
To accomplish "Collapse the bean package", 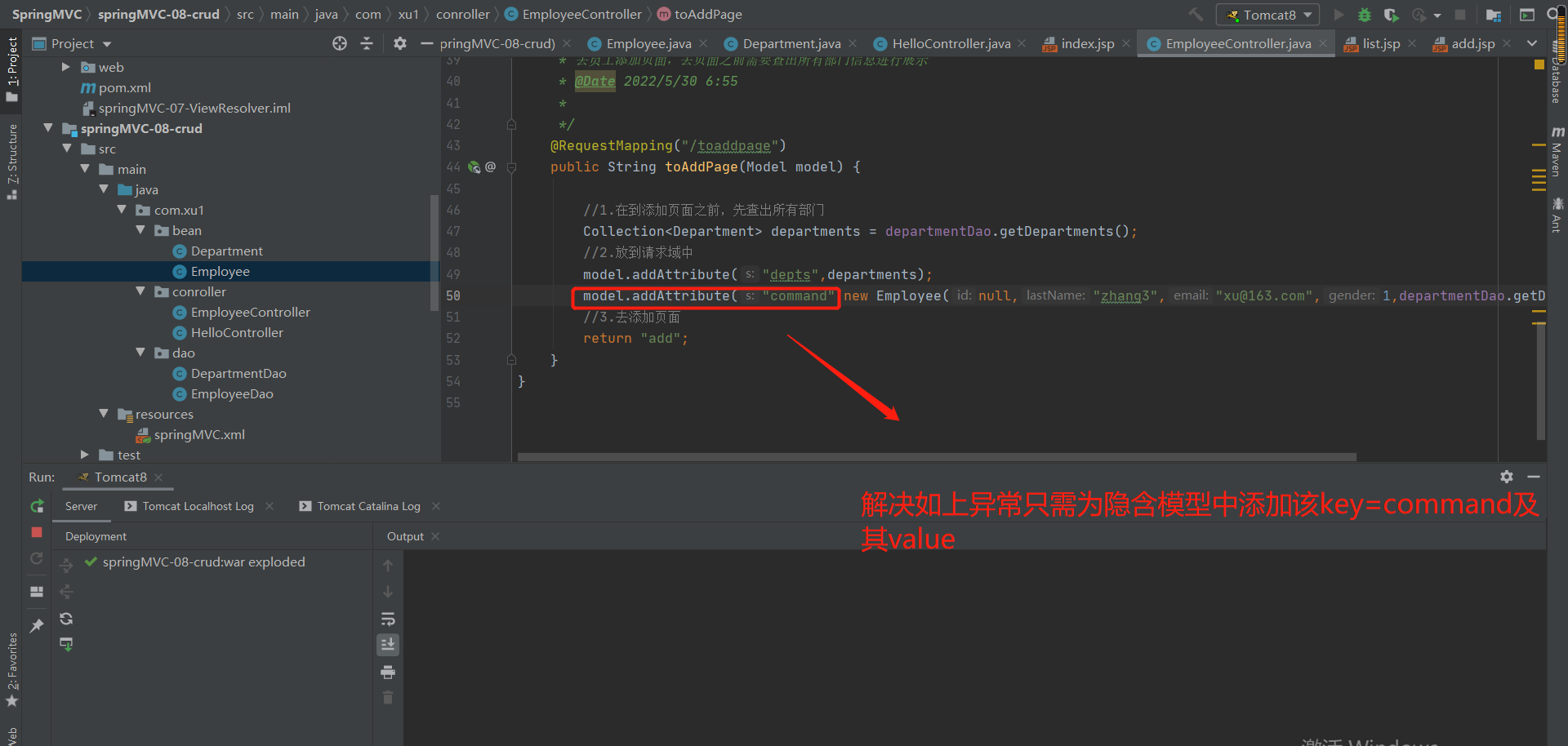I will click(x=140, y=230).
